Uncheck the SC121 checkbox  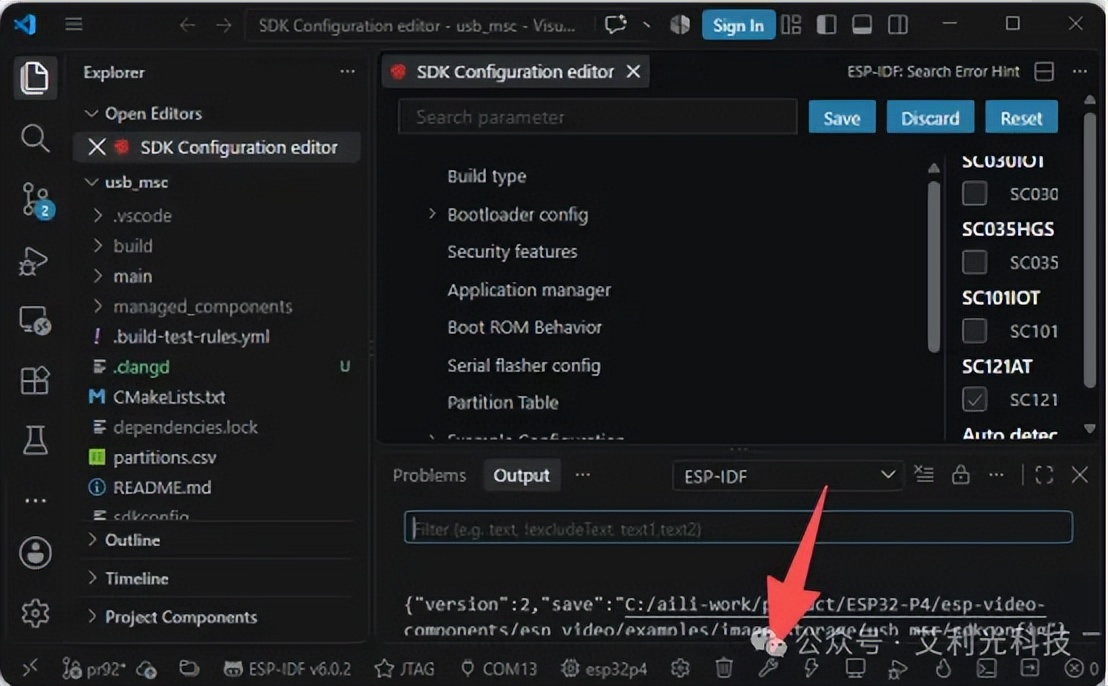pyautogui.click(x=974, y=399)
